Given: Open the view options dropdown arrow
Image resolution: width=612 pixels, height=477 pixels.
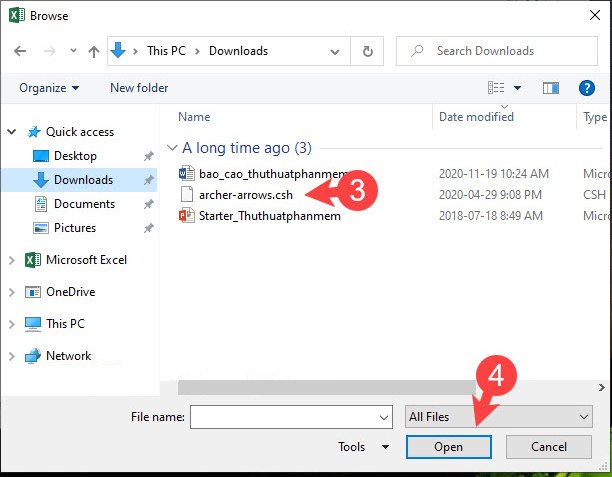Looking at the screenshot, I should coord(517,88).
